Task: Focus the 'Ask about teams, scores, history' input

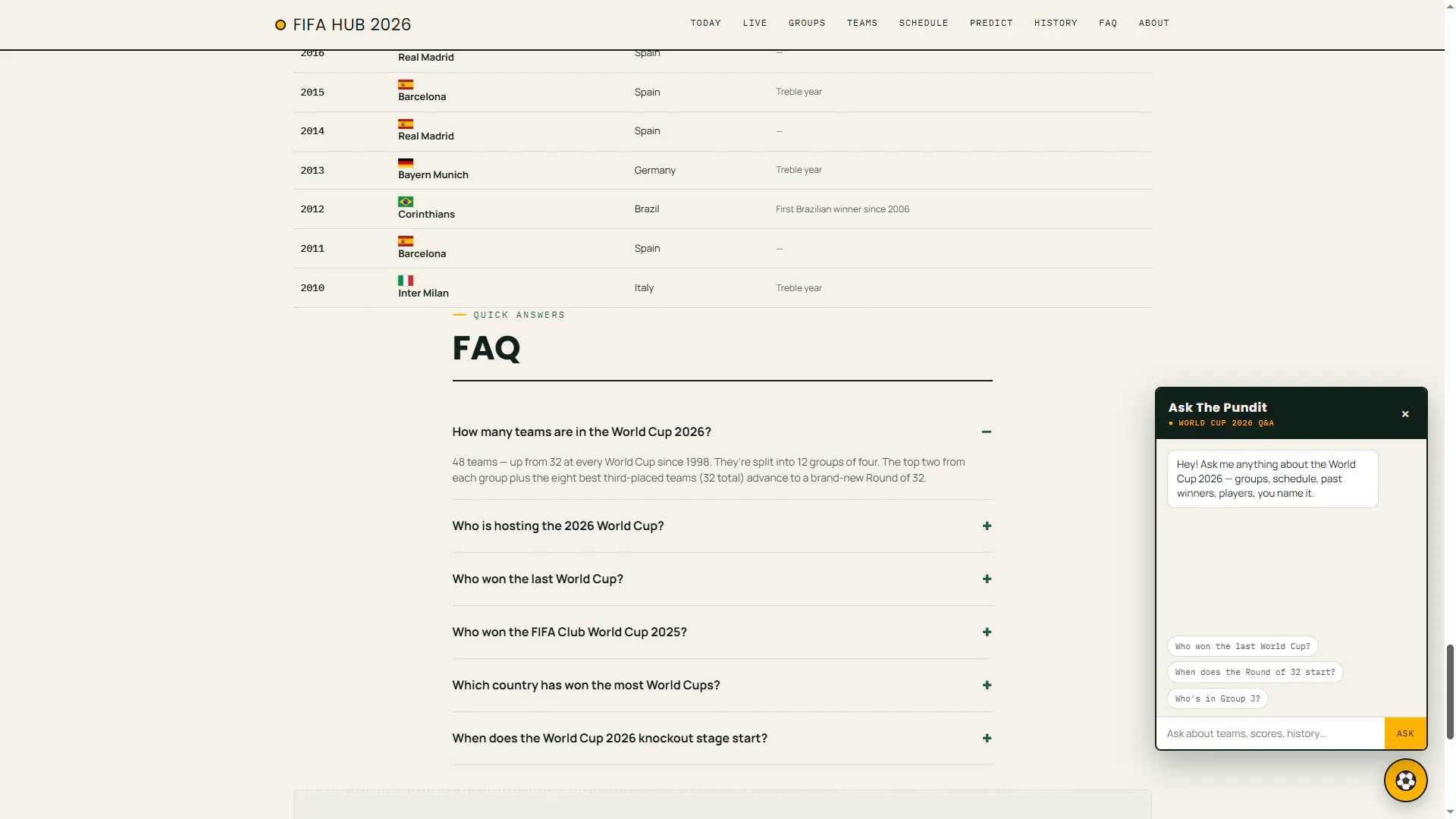Action: pos(1270,733)
